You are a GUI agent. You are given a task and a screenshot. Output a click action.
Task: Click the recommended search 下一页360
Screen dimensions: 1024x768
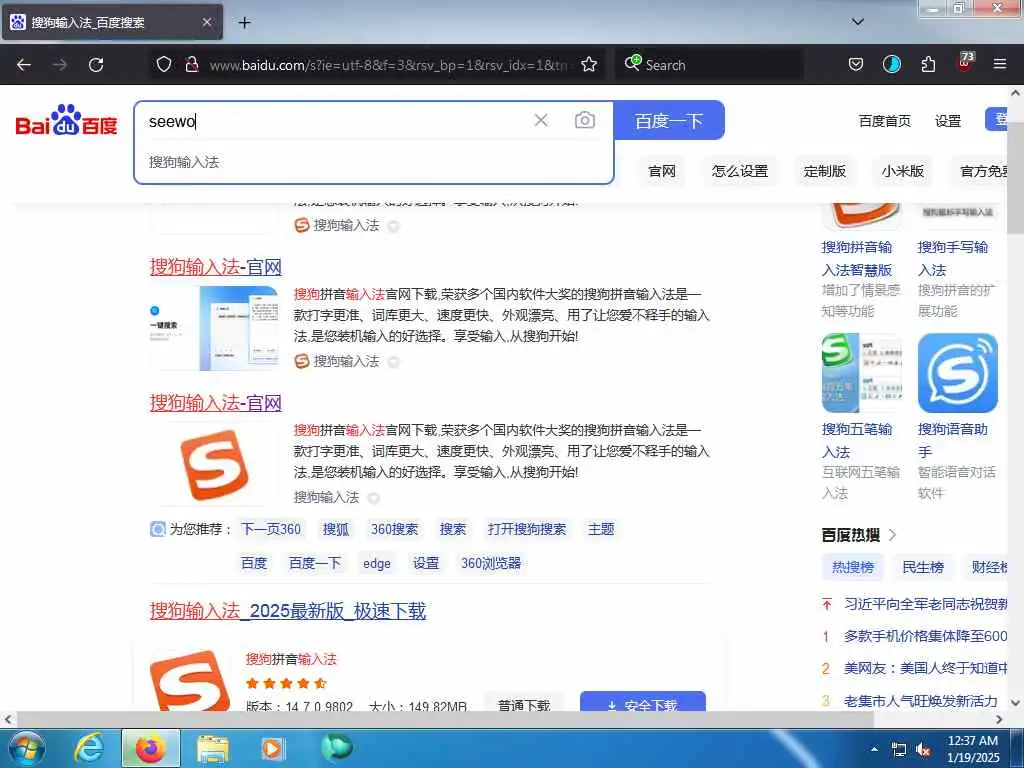click(271, 529)
